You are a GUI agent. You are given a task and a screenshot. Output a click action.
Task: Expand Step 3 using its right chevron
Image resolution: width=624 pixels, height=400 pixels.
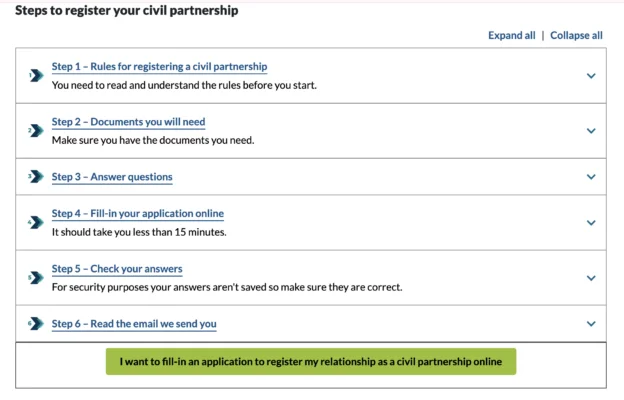point(591,177)
